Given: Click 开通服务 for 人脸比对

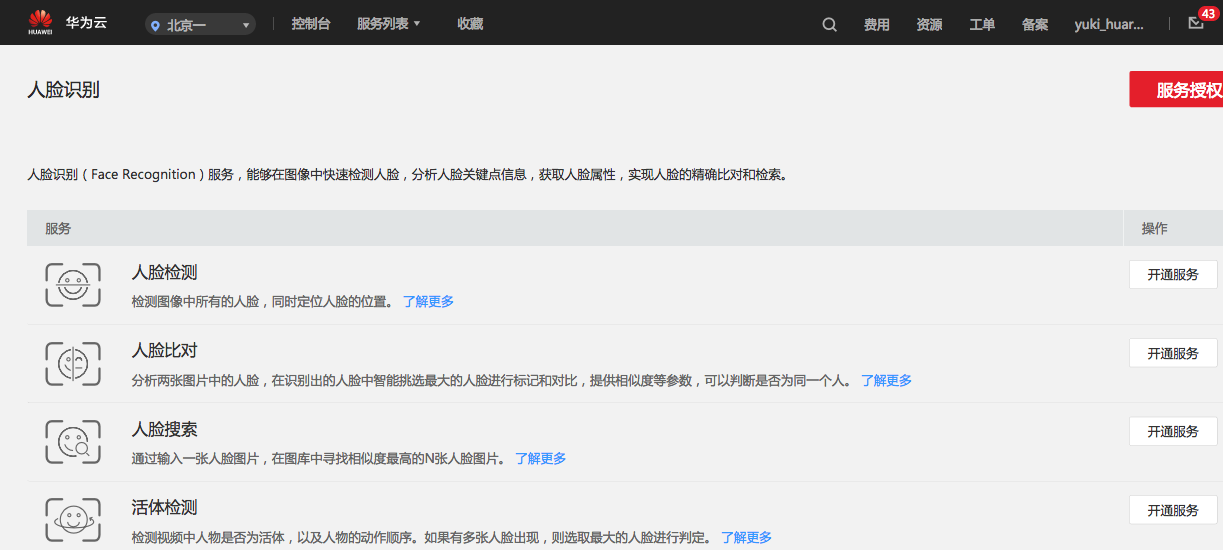Looking at the screenshot, I should coord(1173,353).
